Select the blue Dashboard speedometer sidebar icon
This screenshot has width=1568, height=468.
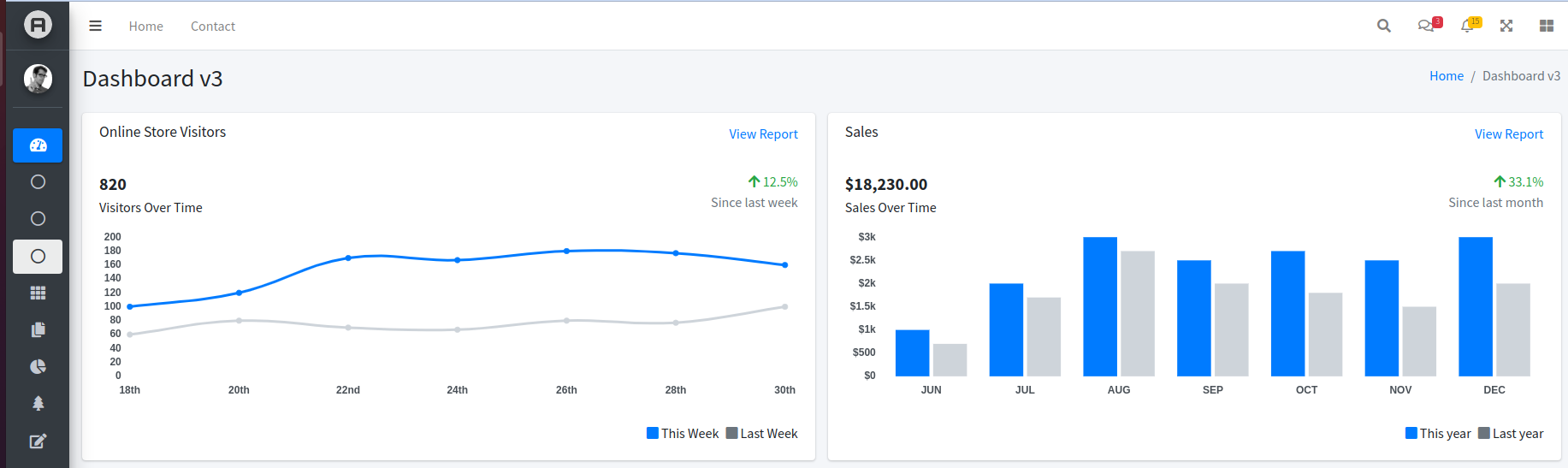38,145
